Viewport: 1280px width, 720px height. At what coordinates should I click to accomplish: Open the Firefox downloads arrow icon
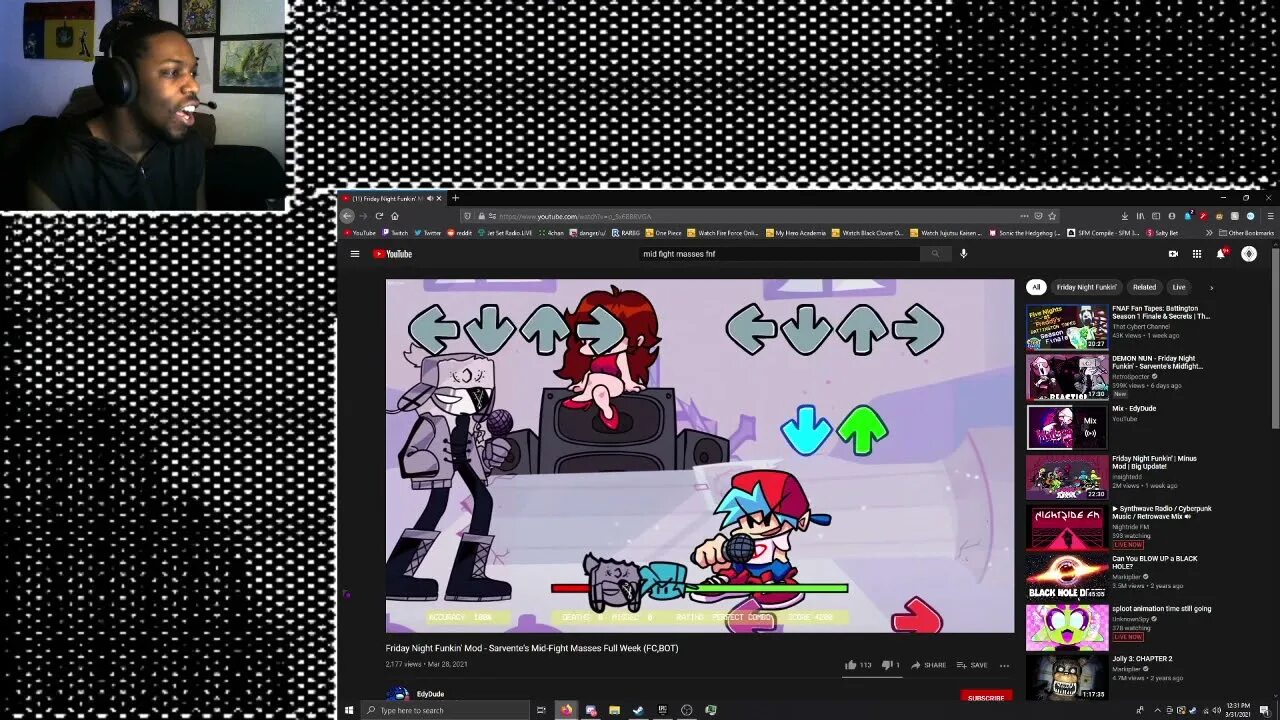(1124, 216)
